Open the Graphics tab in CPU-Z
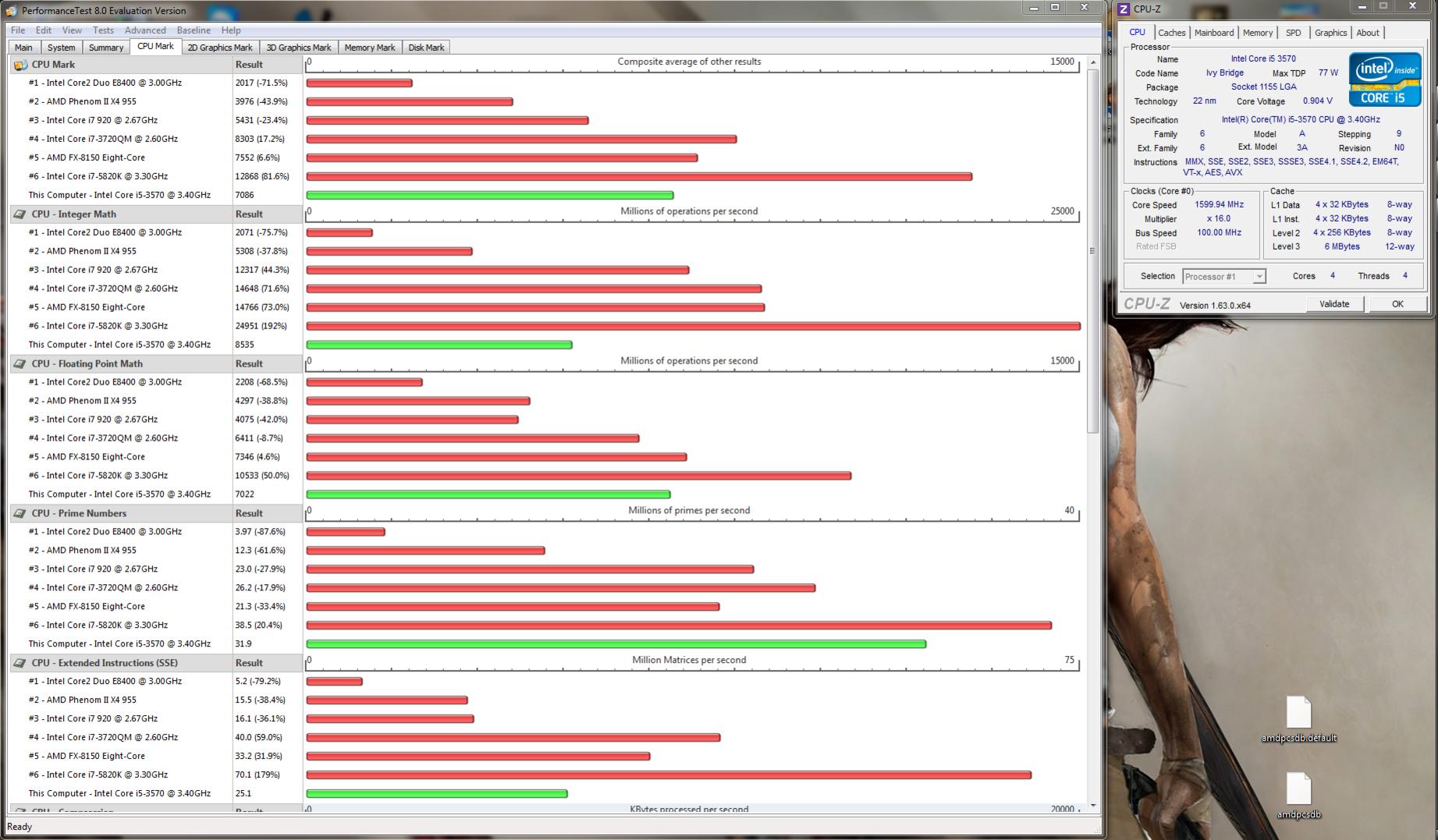Viewport: 1438px width, 840px height. click(1330, 33)
